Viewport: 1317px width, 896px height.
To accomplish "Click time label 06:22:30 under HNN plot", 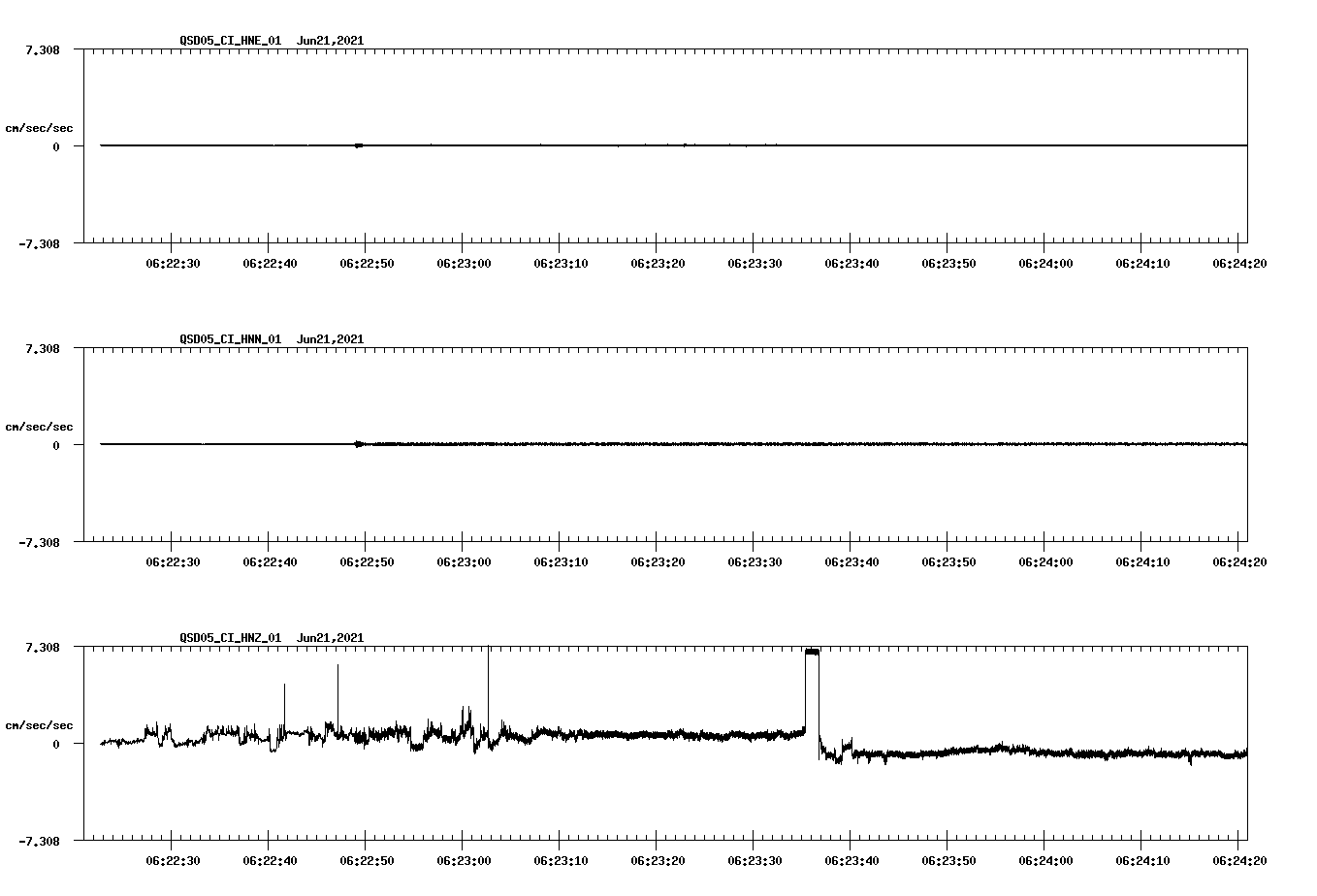I will pyautogui.click(x=173, y=561).
